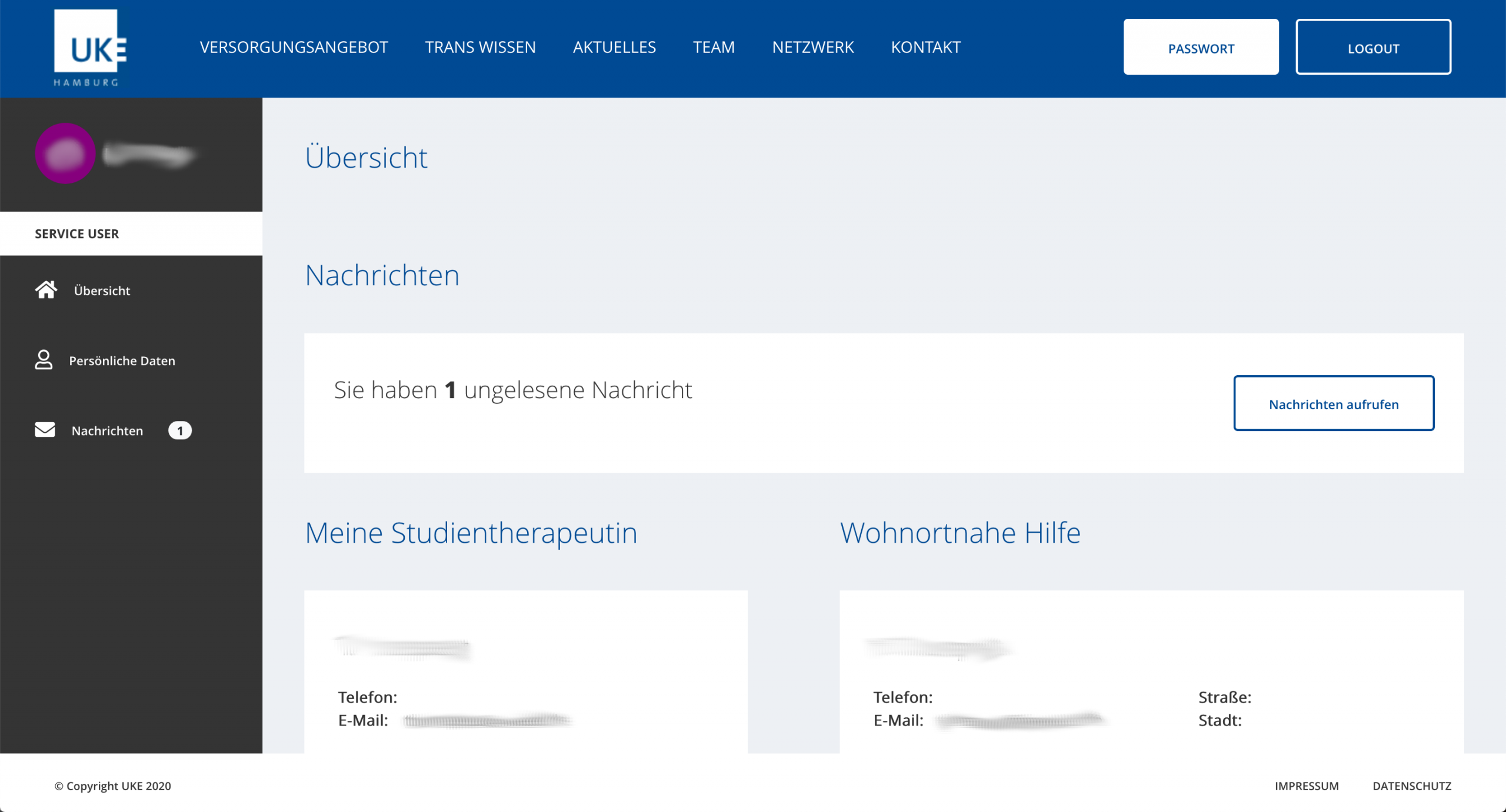Open Persönliche Daten in the sidebar
The height and width of the screenshot is (812, 1506).
[122, 360]
